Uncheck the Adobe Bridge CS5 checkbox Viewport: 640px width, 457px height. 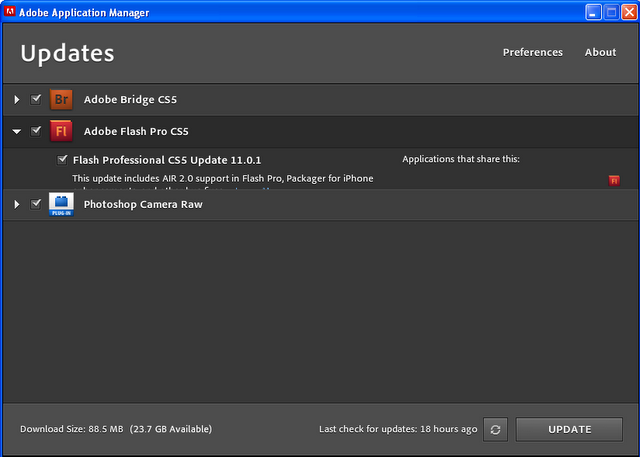click(36, 99)
